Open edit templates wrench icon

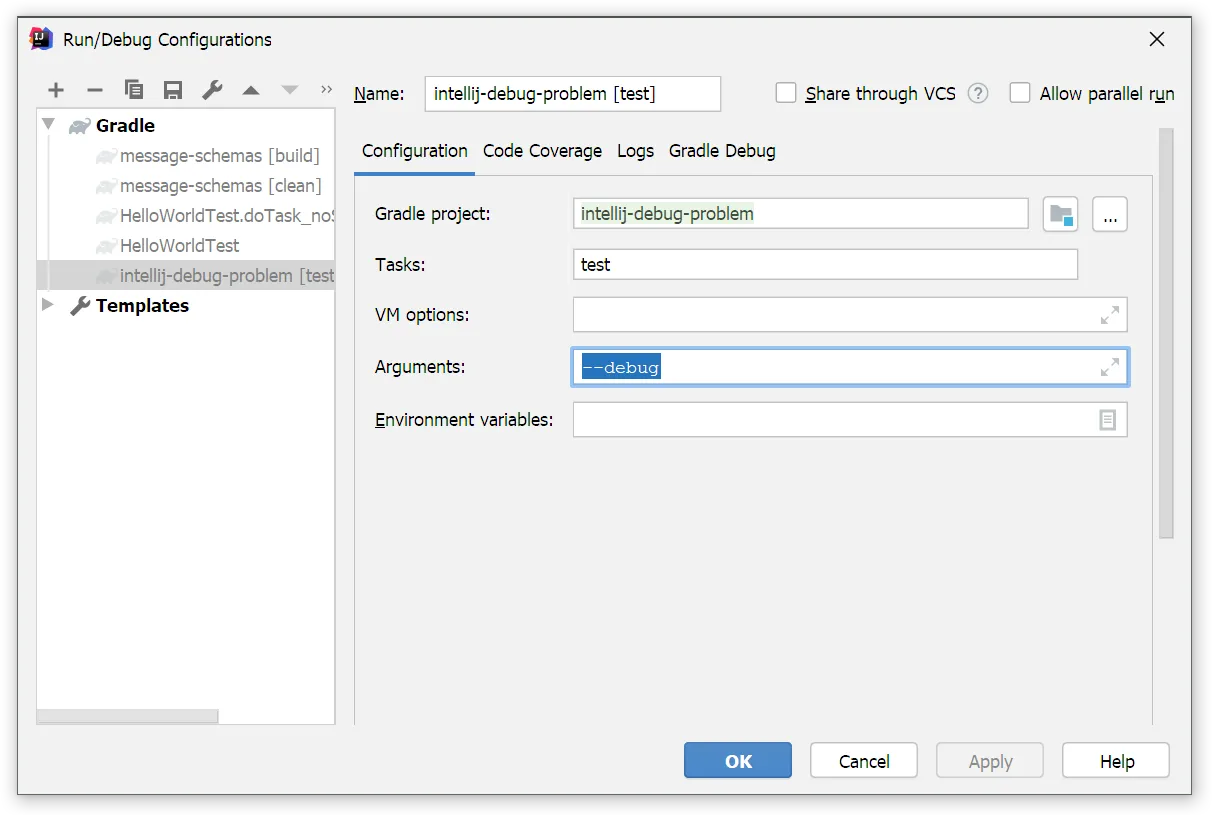(x=212, y=91)
